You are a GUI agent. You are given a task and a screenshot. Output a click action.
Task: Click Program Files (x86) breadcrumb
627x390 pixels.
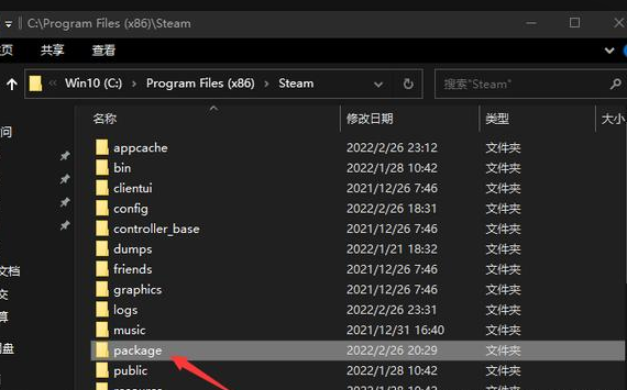(x=200, y=83)
